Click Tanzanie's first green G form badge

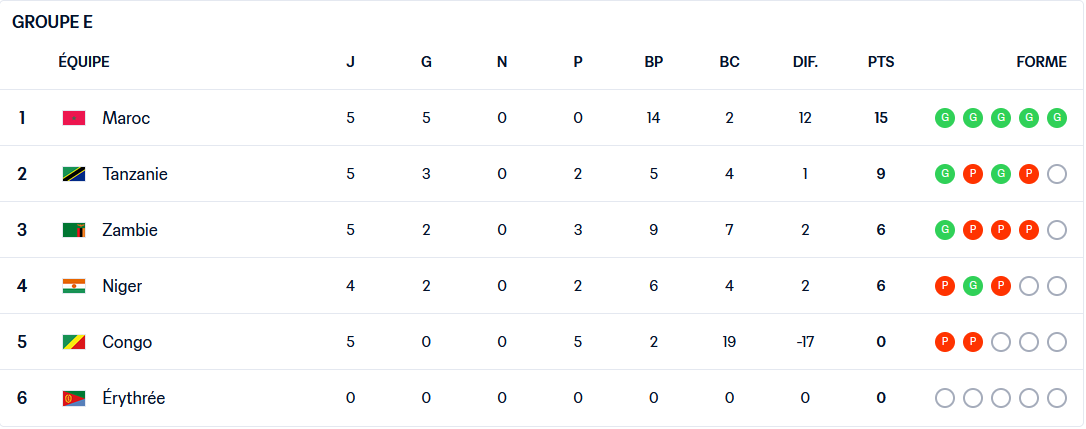point(945,174)
